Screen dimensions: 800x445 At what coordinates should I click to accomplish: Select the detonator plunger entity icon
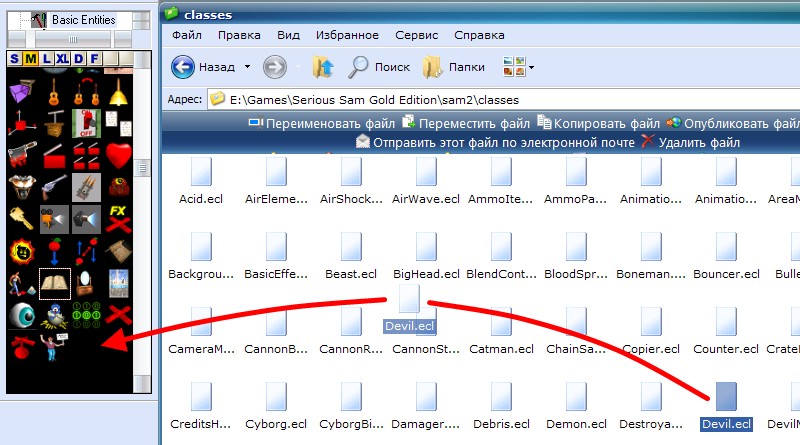click(54, 123)
